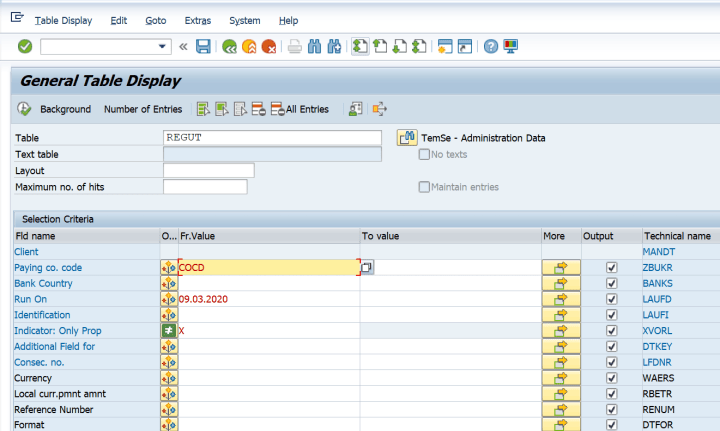Viewport: 720px width, 431px height.
Task: Click the Number of Entries button
Action: [x=143, y=109]
